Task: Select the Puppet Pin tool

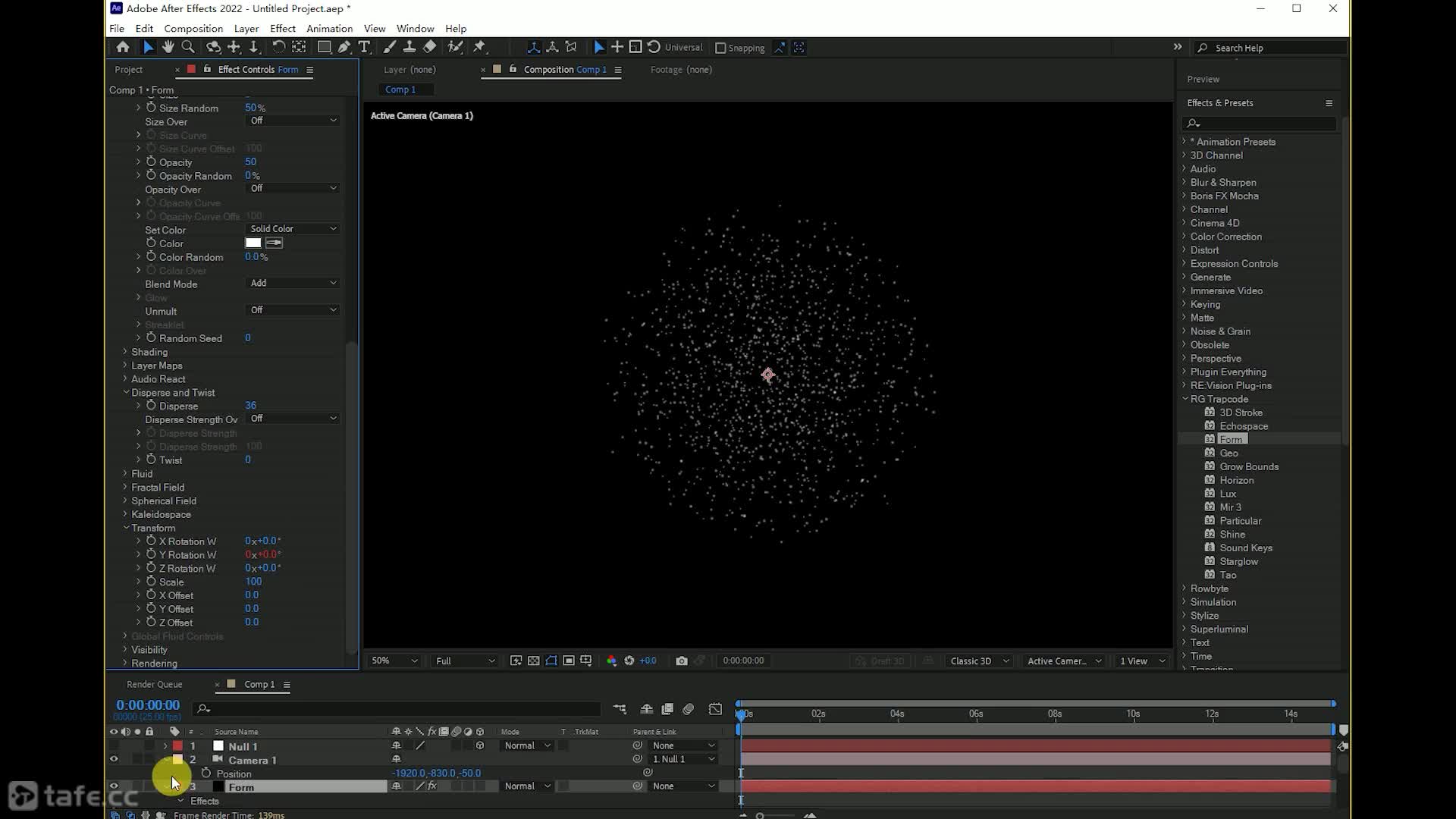Action: coord(479,47)
